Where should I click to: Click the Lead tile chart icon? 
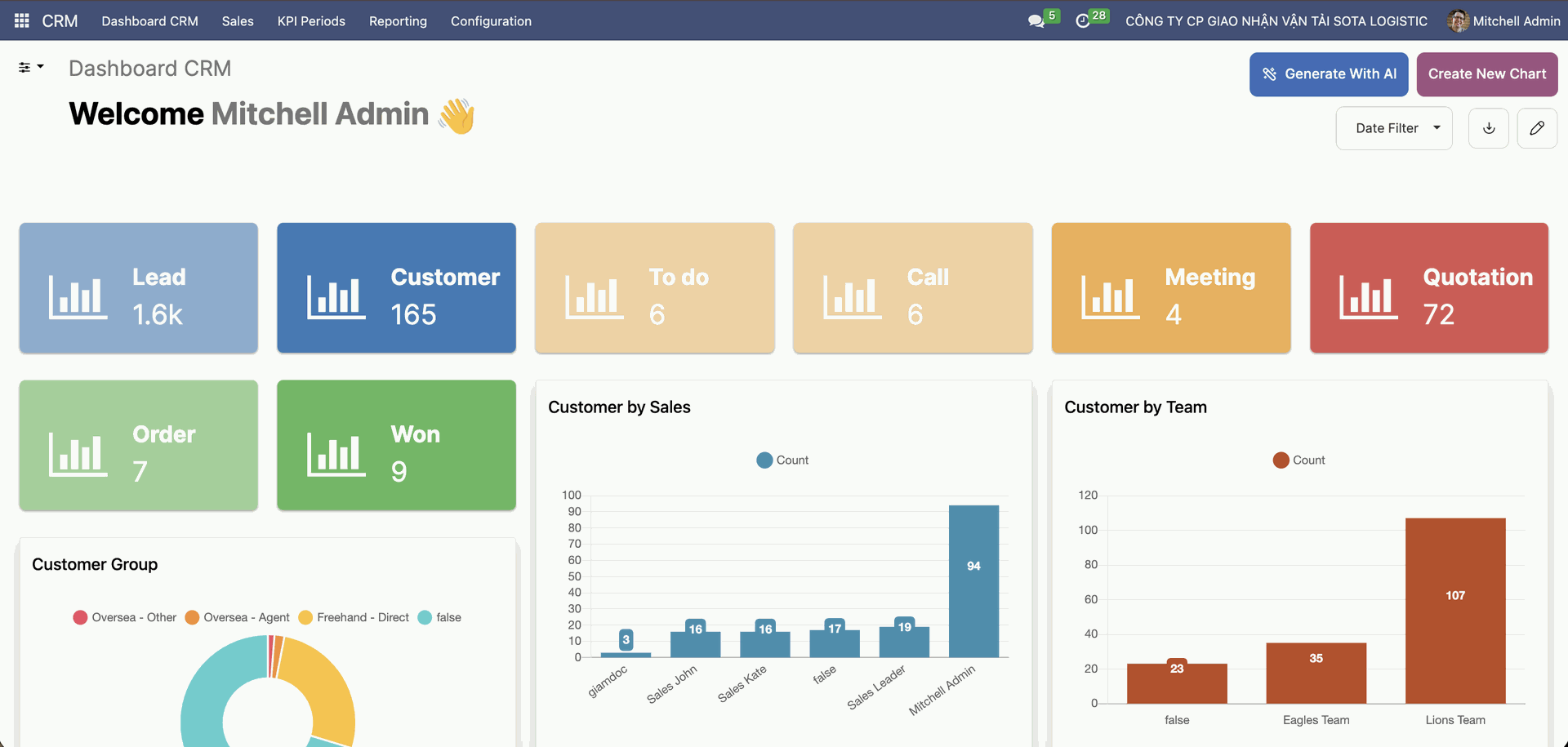click(x=78, y=296)
